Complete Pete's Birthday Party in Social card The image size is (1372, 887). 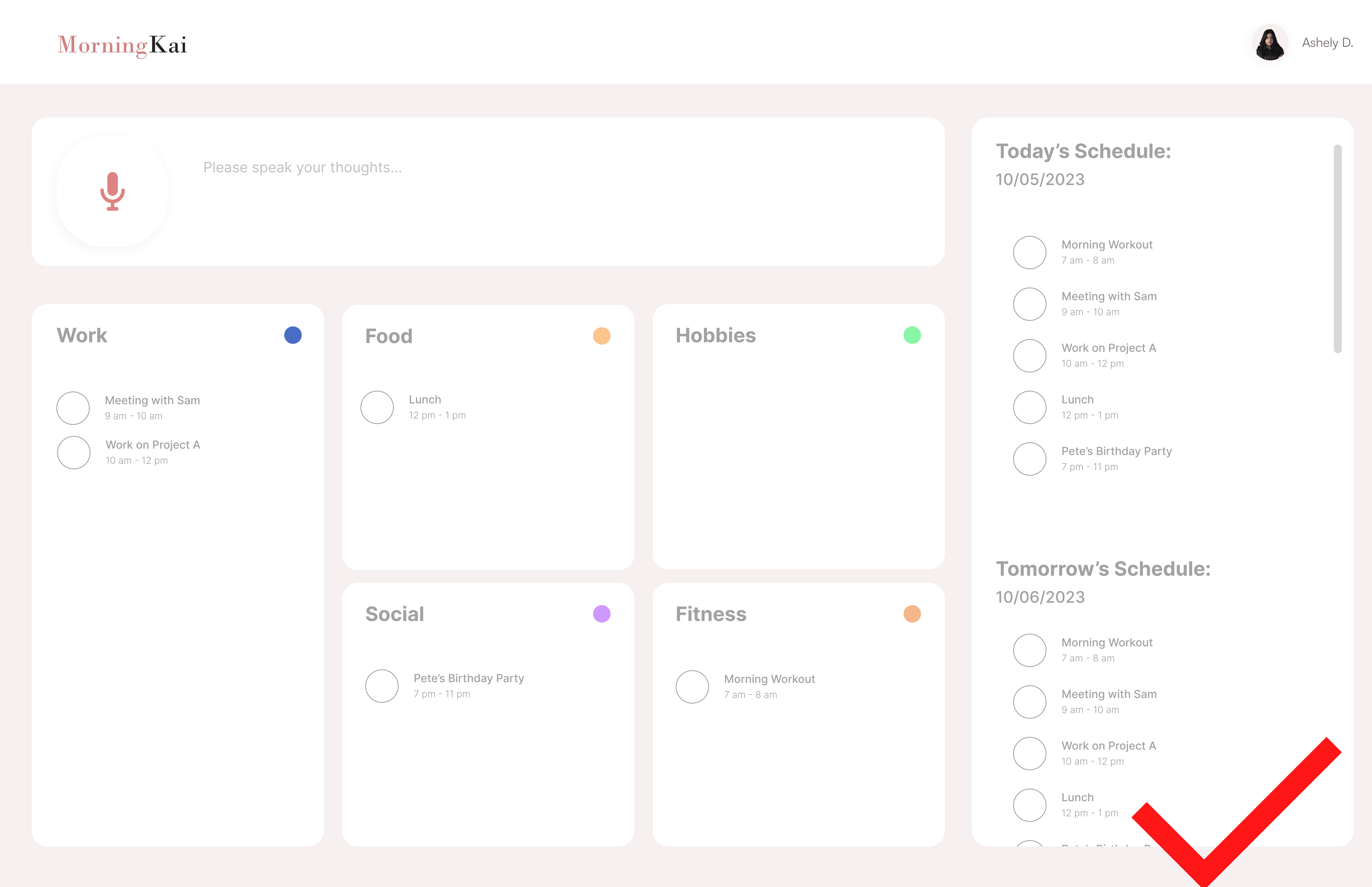coord(382,686)
